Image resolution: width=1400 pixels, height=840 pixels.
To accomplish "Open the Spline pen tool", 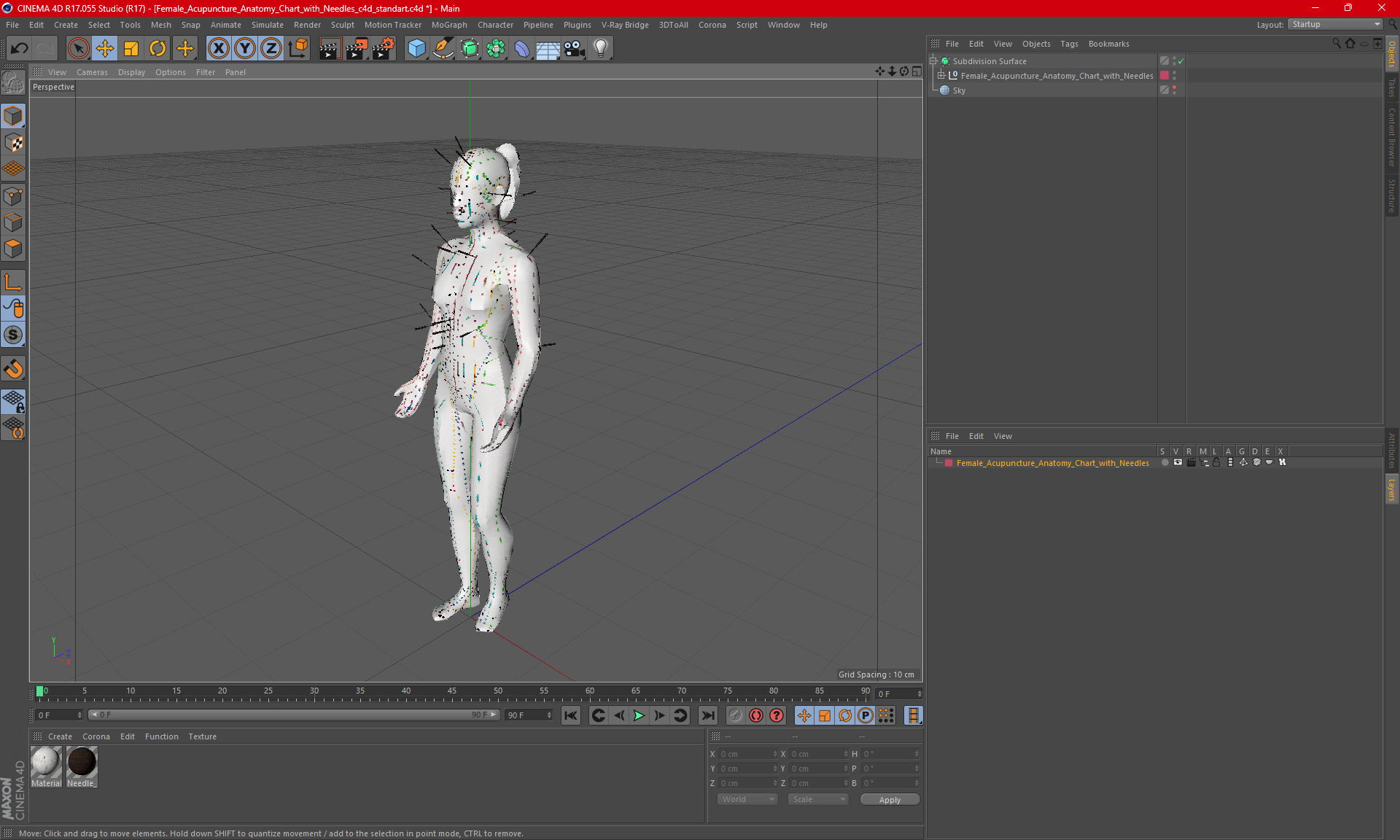I will (443, 49).
